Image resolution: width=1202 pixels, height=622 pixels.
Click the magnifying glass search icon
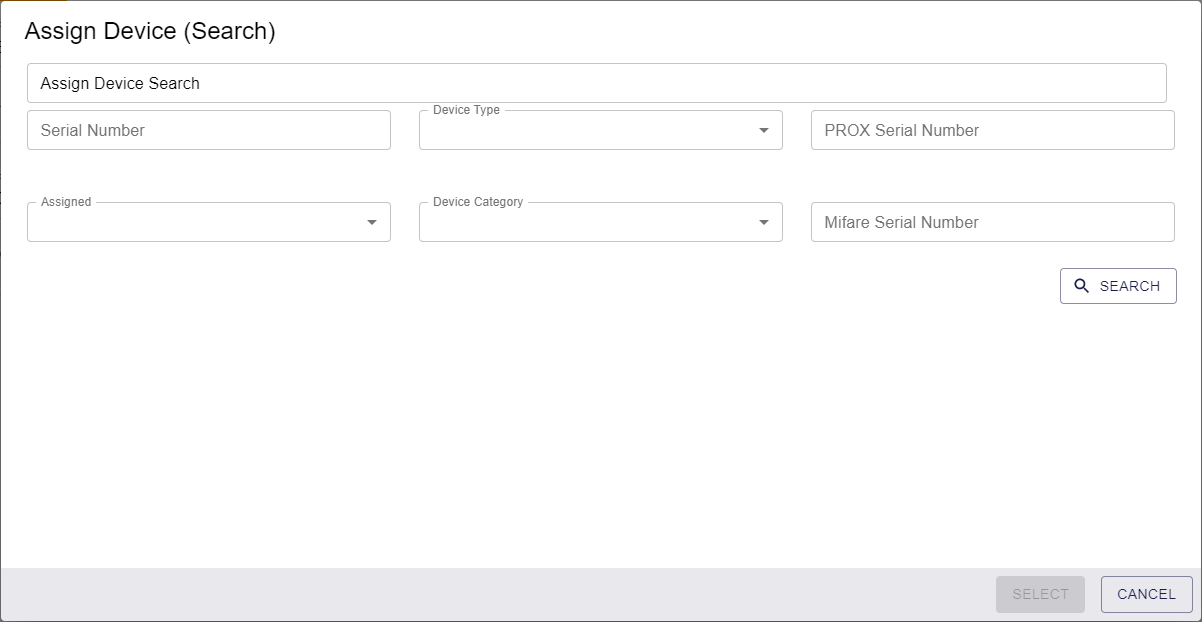[1081, 286]
